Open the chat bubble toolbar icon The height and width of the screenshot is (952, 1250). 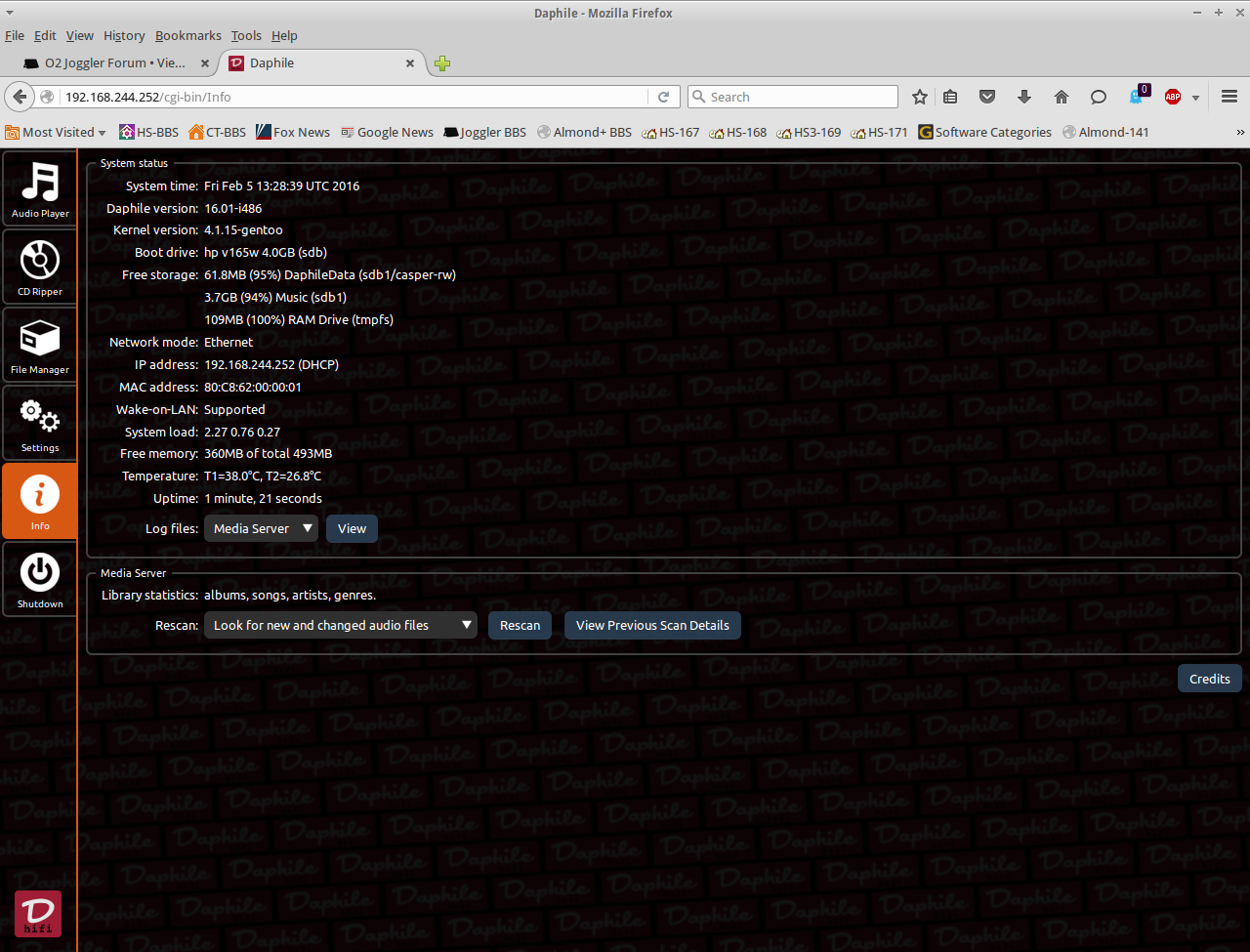(x=1099, y=97)
